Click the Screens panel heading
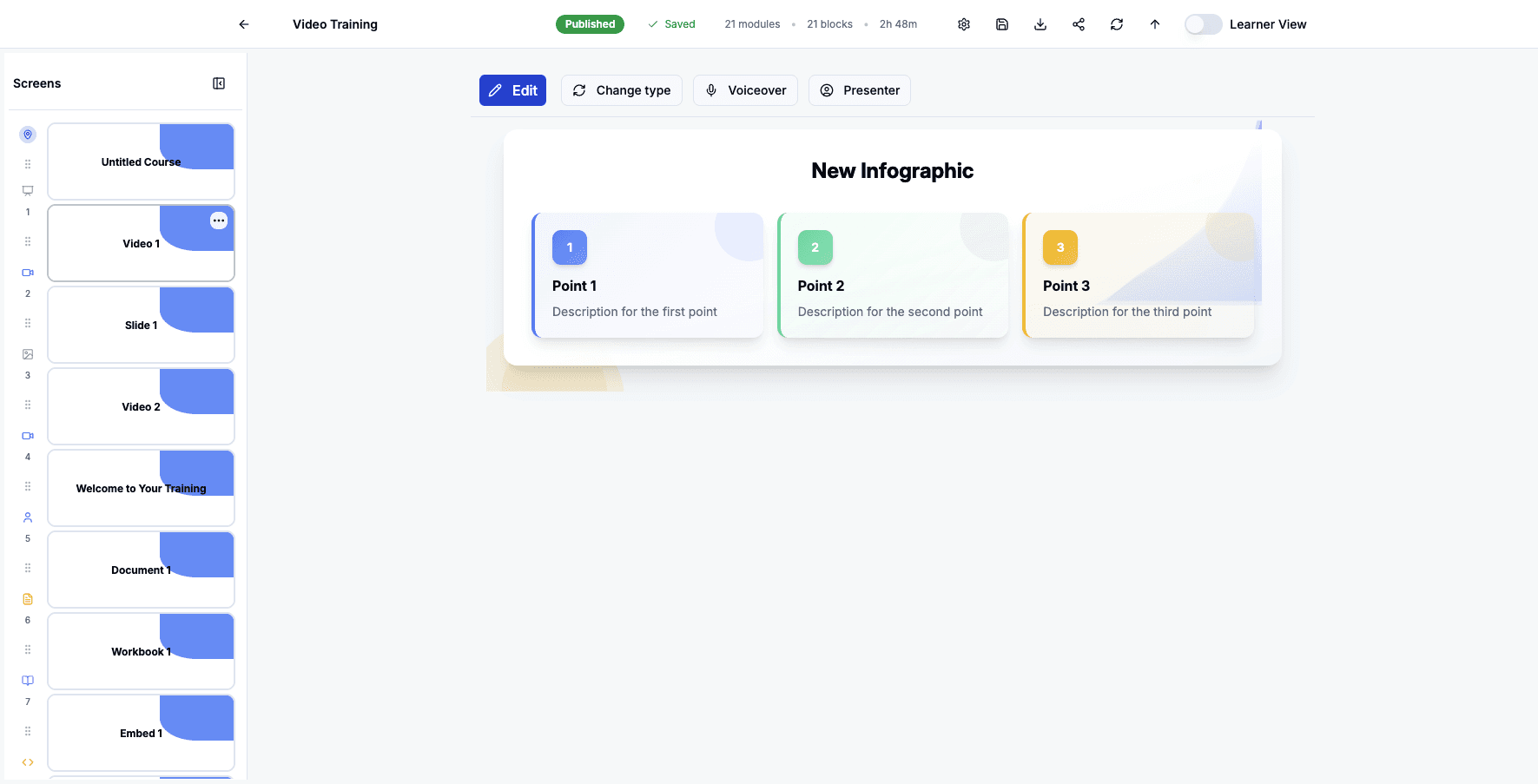1538x784 pixels. [x=37, y=83]
